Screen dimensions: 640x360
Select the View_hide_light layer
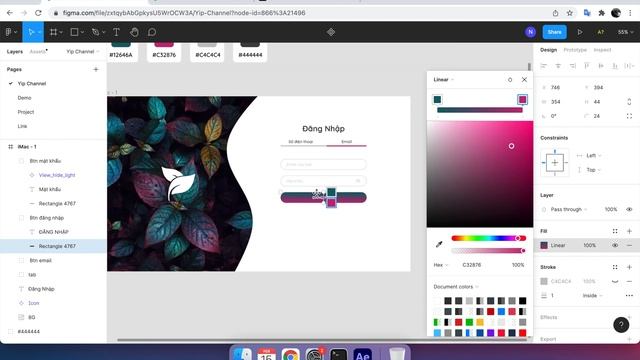pyautogui.click(x=57, y=175)
